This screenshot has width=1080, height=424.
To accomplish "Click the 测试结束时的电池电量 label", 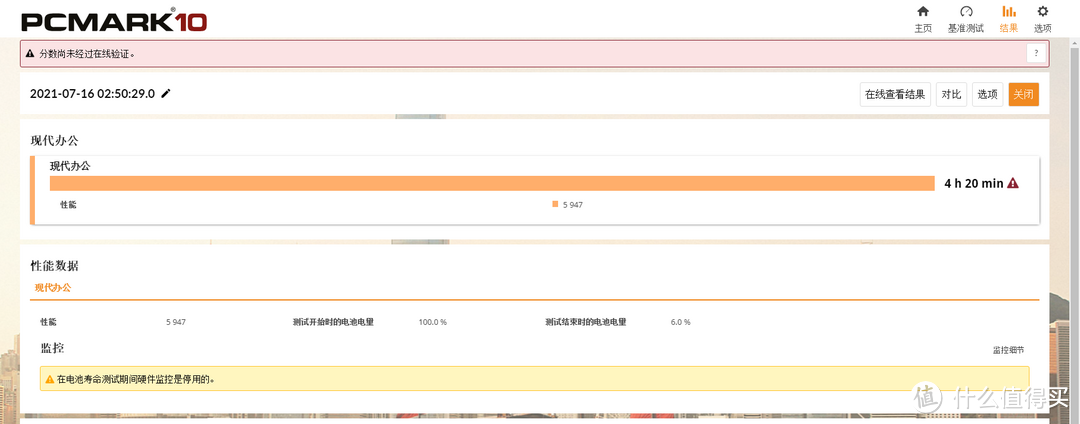I will (585, 322).
